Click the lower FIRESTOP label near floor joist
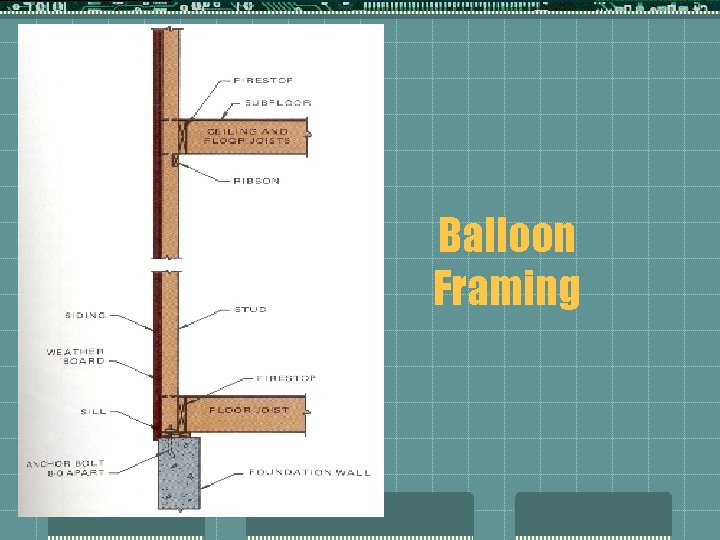The image size is (720, 540). coord(286,378)
